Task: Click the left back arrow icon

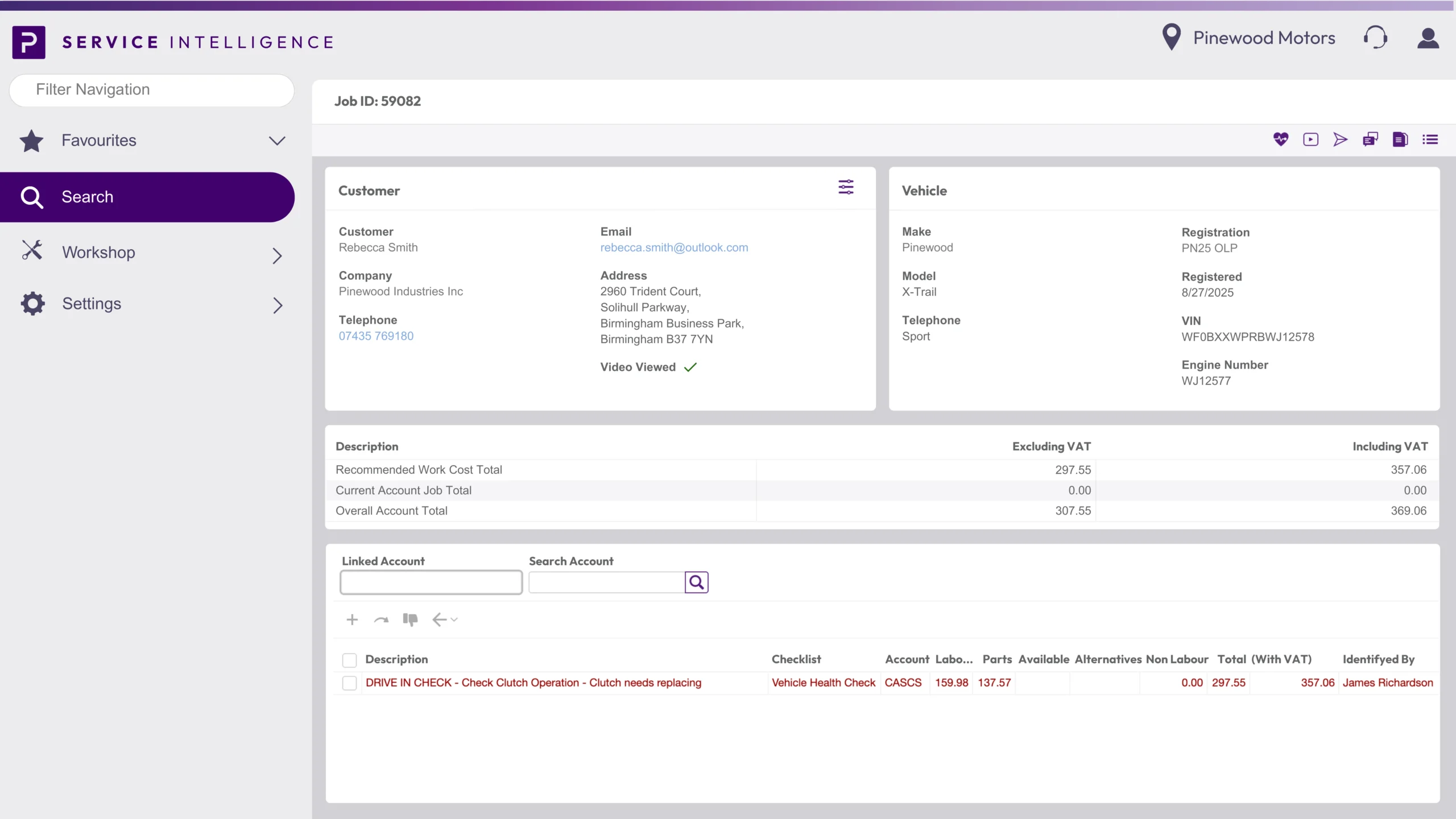Action: [x=439, y=619]
